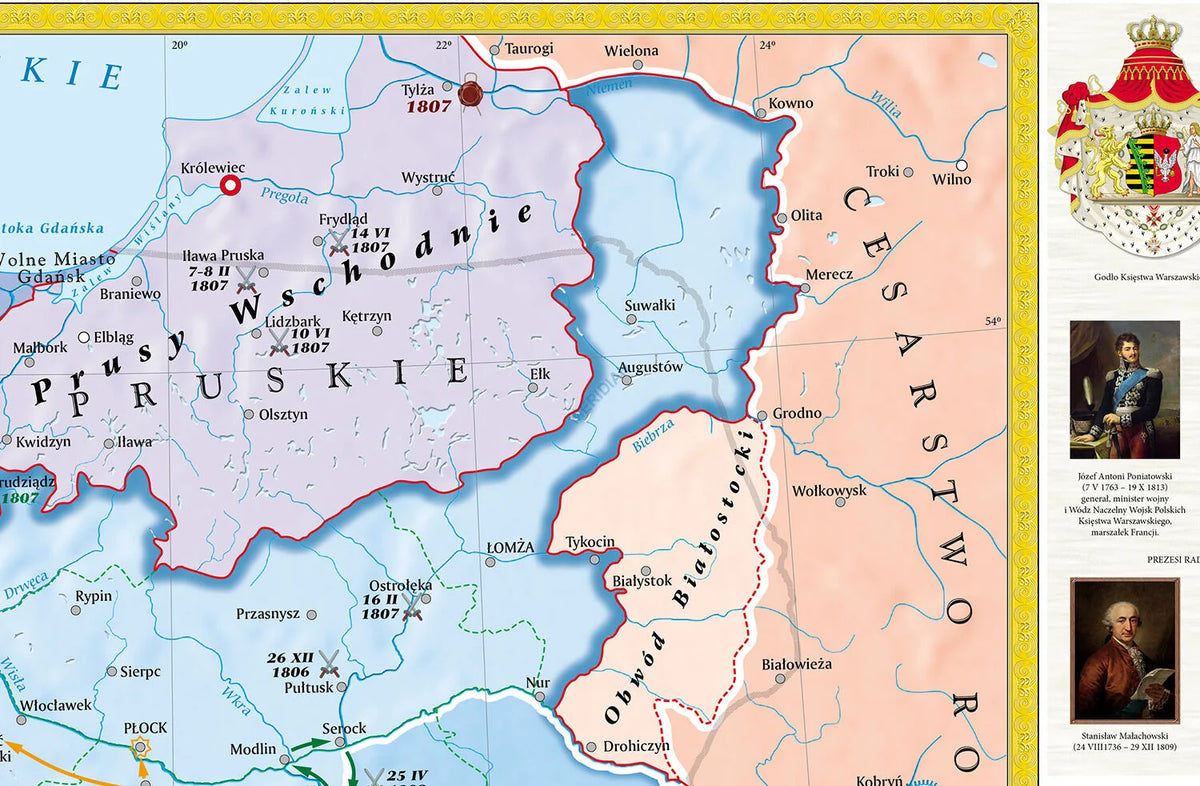Click the Zalew Kuroński lagoon label
Viewport: 1200px width, 786px height.
tap(307, 101)
